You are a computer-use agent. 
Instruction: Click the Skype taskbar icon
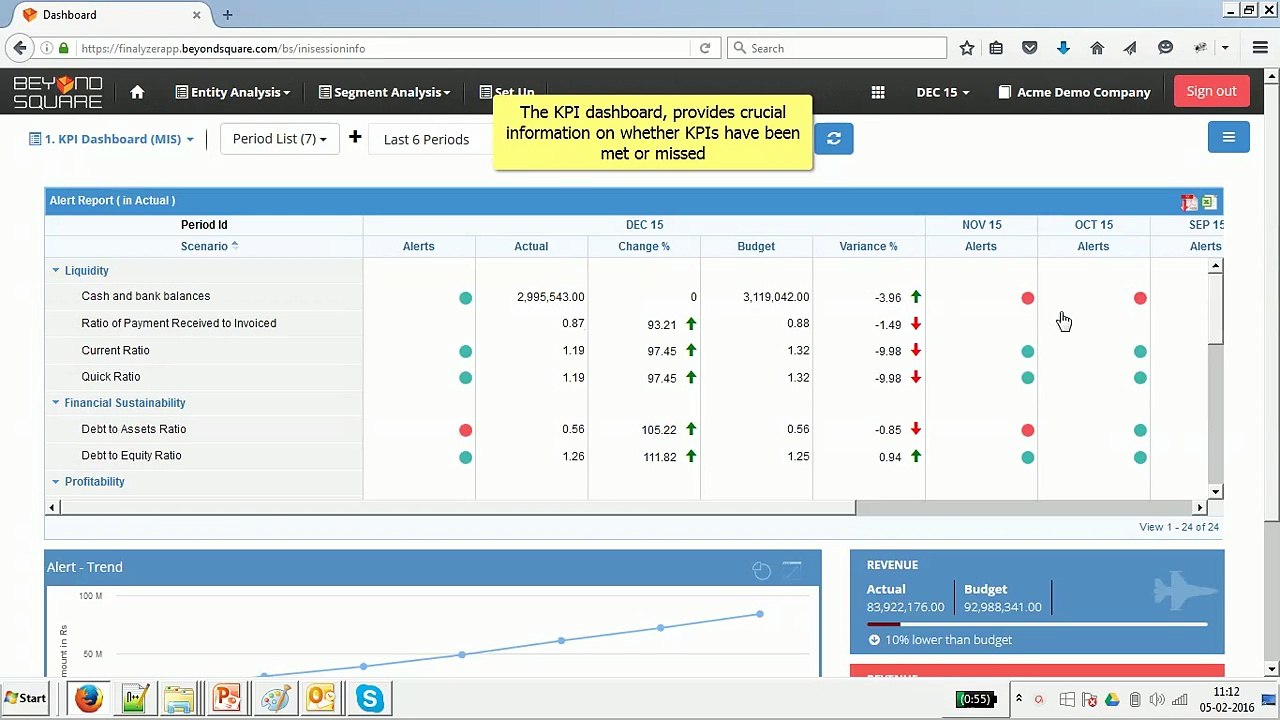pyautogui.click(x=369, y=698)
